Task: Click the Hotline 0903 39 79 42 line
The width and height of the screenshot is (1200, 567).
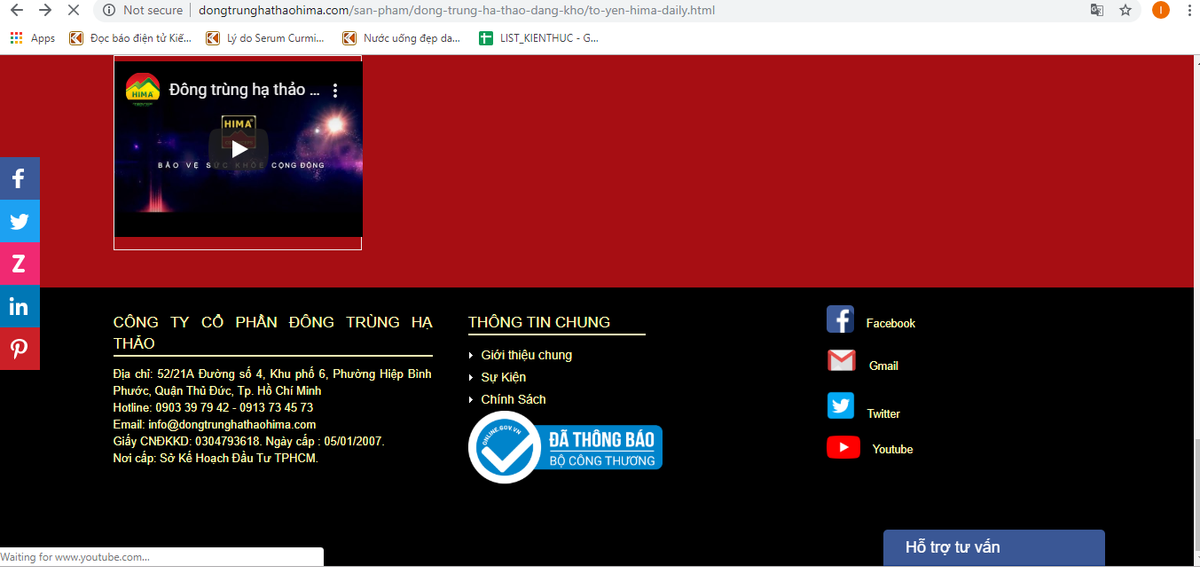Action: tap(213, 407)
